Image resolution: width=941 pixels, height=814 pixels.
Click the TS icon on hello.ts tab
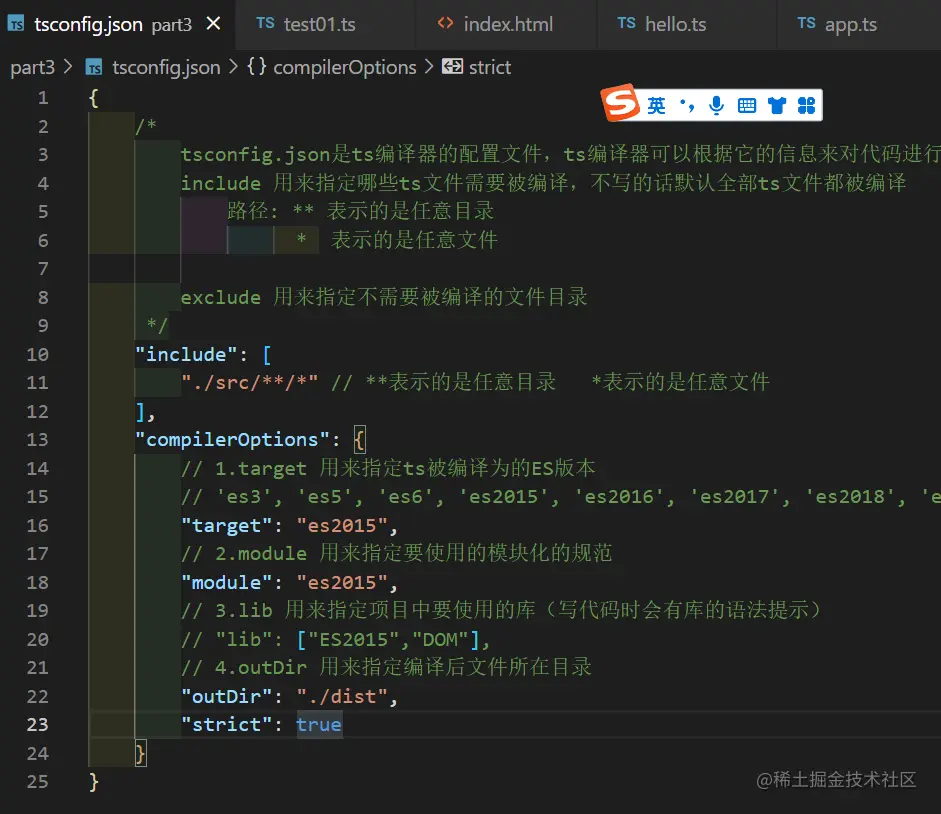click(627, 23)
